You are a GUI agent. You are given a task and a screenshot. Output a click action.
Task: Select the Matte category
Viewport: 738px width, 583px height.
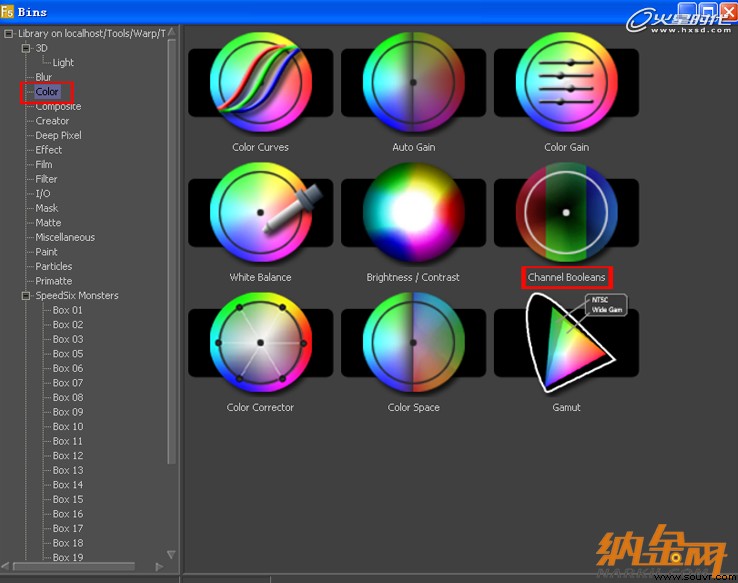click(x=48, y=223)
